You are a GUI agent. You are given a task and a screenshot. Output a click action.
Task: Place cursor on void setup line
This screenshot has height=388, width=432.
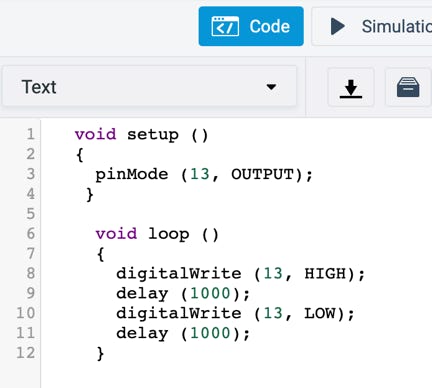(x=141, y=135)
